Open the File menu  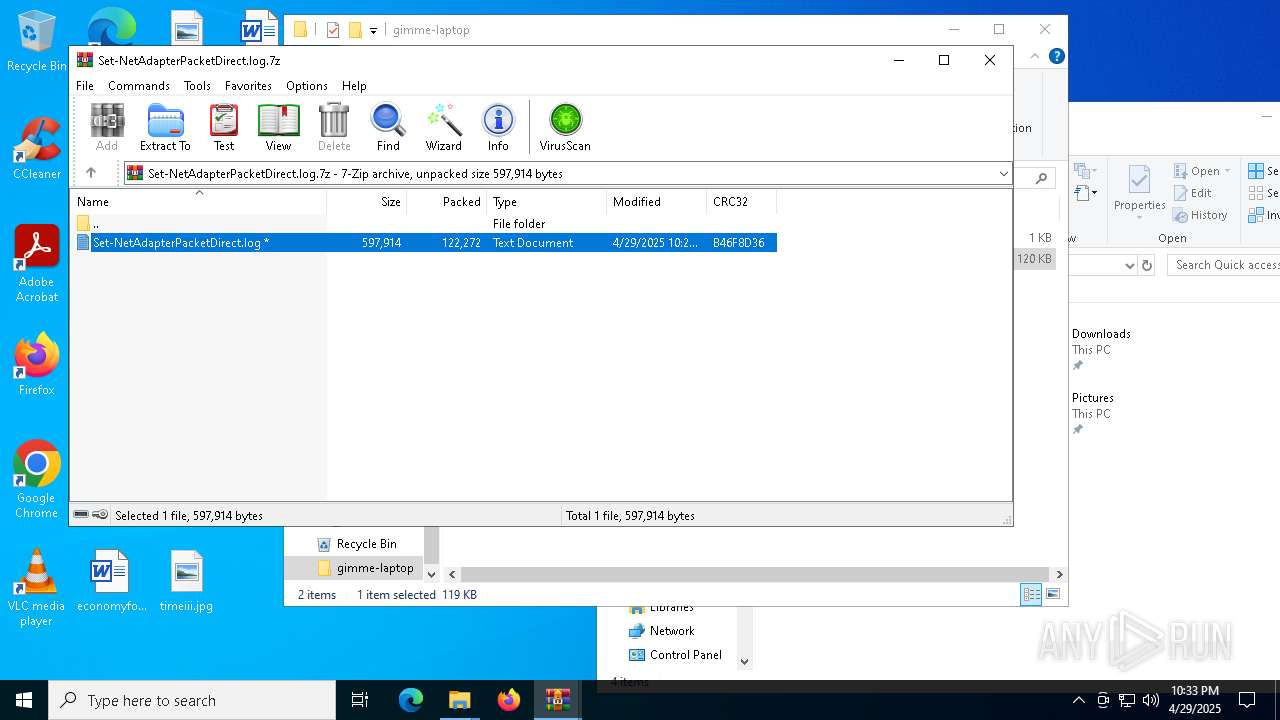[x=85, y=86]
